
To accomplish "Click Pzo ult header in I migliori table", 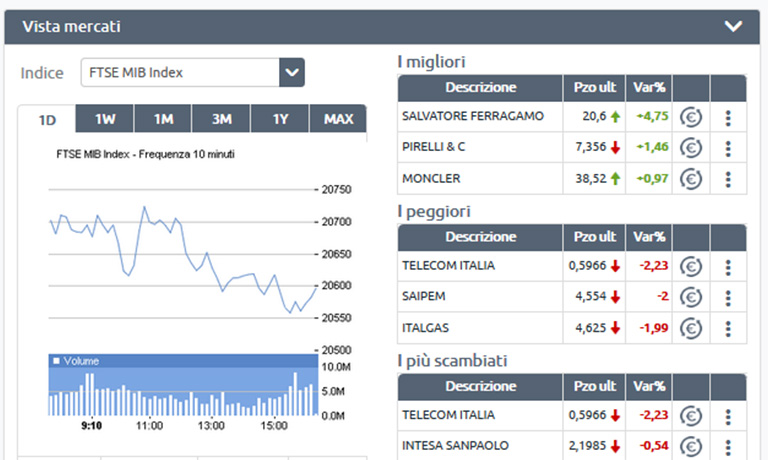I will point(595,88).
